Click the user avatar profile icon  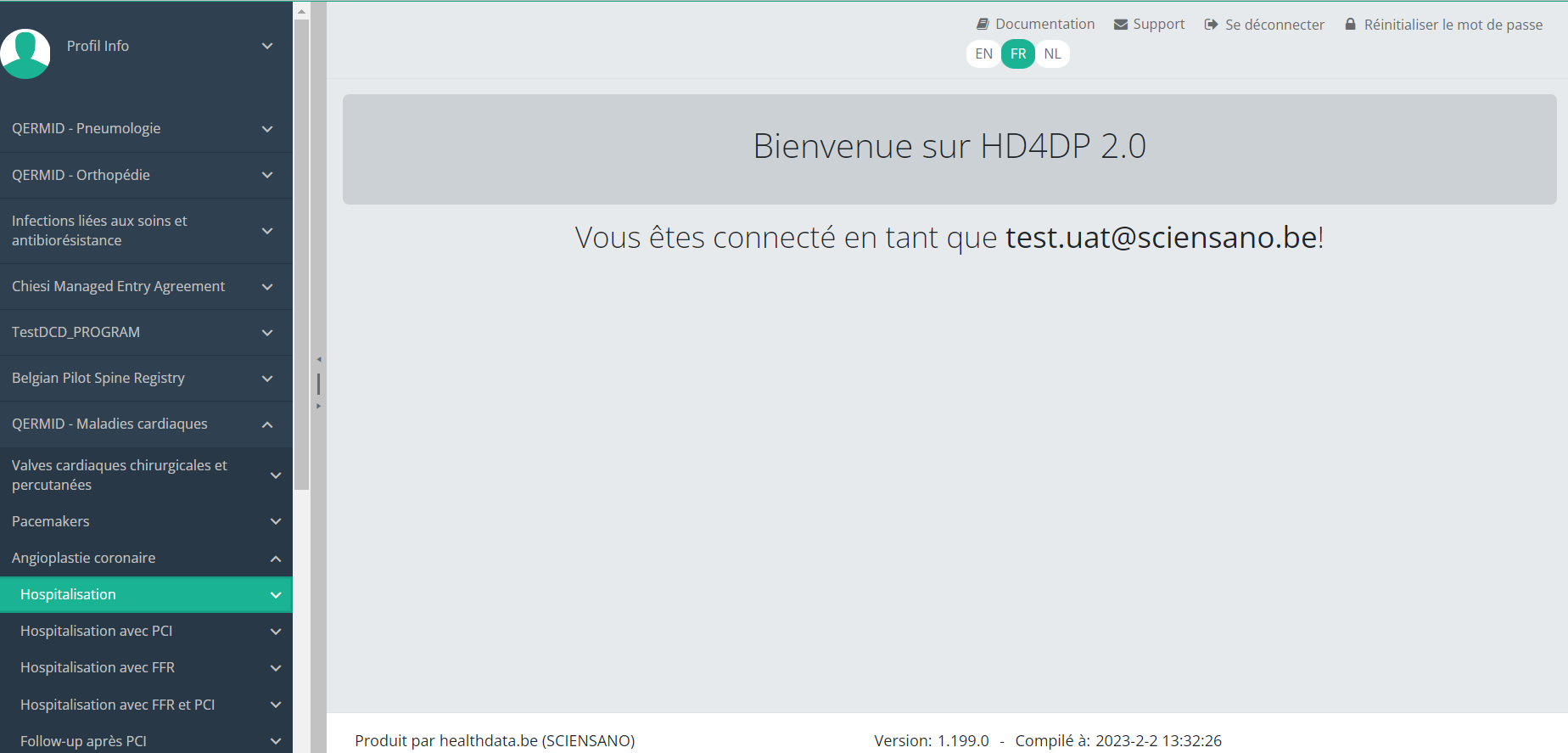point(25,53)
